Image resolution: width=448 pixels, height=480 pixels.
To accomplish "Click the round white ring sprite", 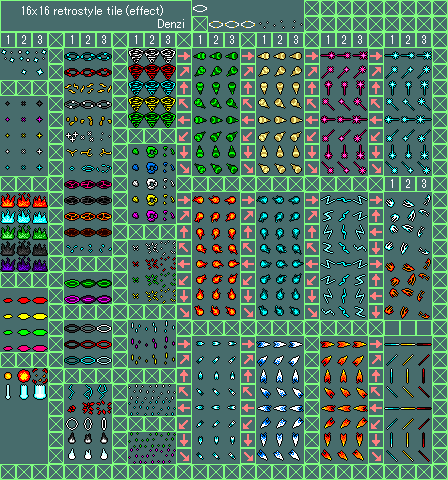I will click(x=72, y=424).
